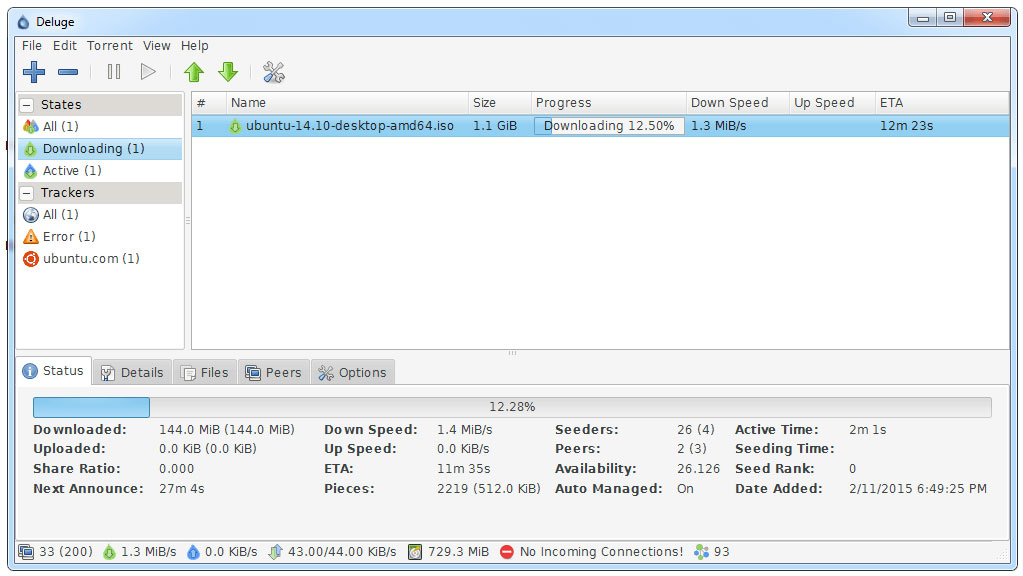Select All (1) under States
The image size is (1023, 576).
pyautogui.click(x=100, y=127)
